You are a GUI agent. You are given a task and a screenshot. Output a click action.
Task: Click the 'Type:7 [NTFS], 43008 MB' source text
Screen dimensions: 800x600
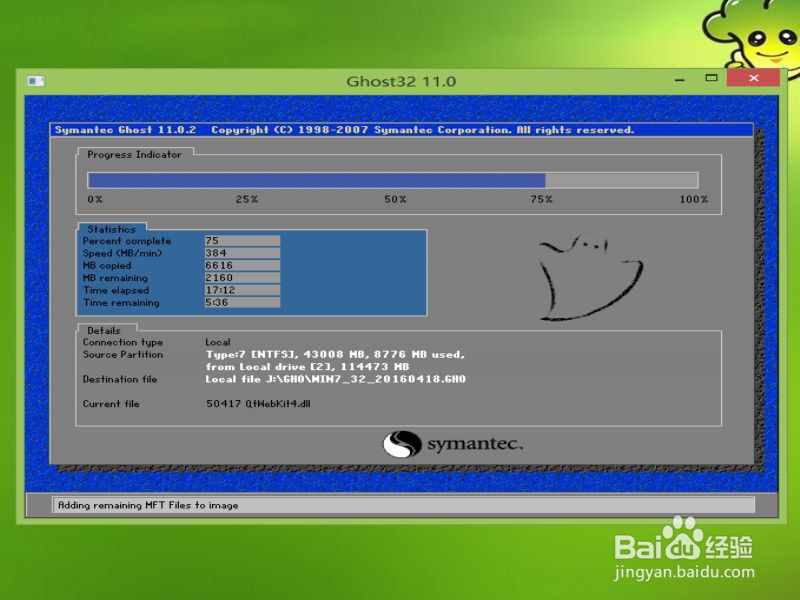click(335, 355)
